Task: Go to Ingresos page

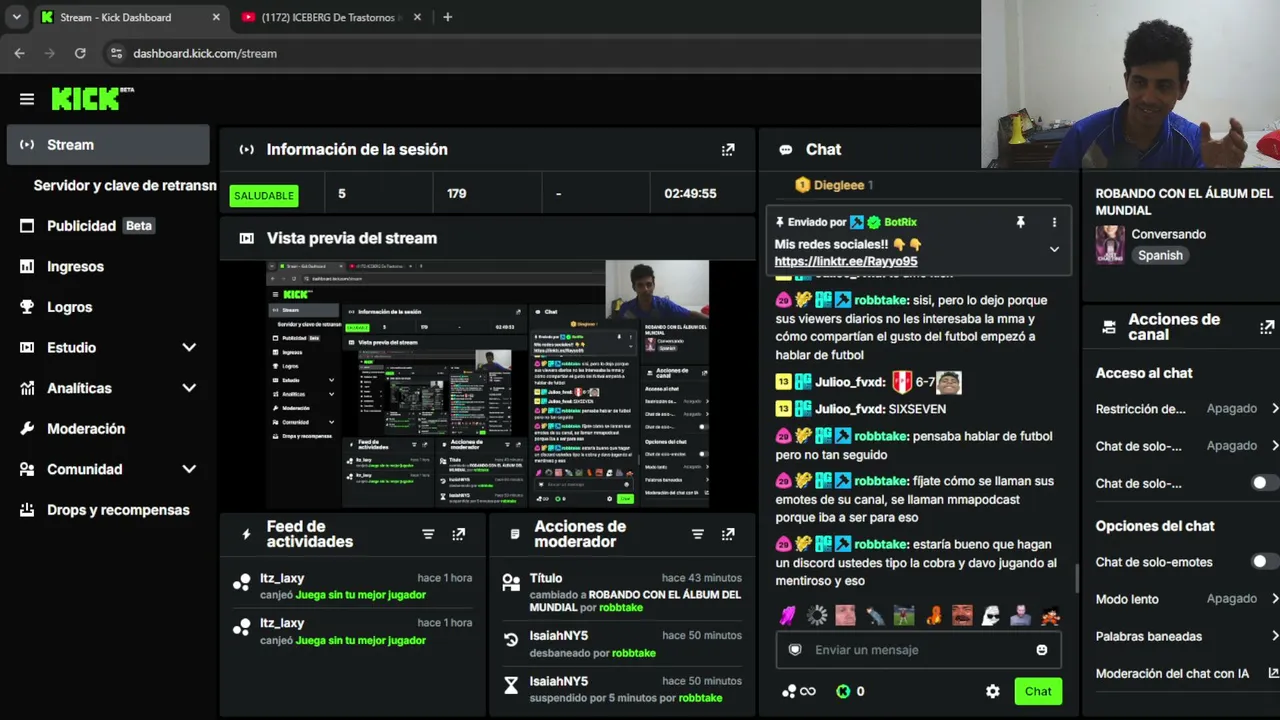Action: (108, 266)
